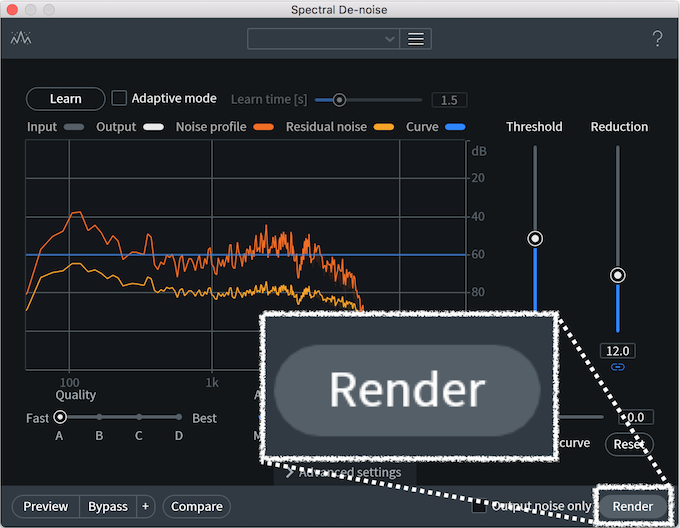Click the Reduction heading label
This screenshot has height=528, width=680.
pos(619,127)
